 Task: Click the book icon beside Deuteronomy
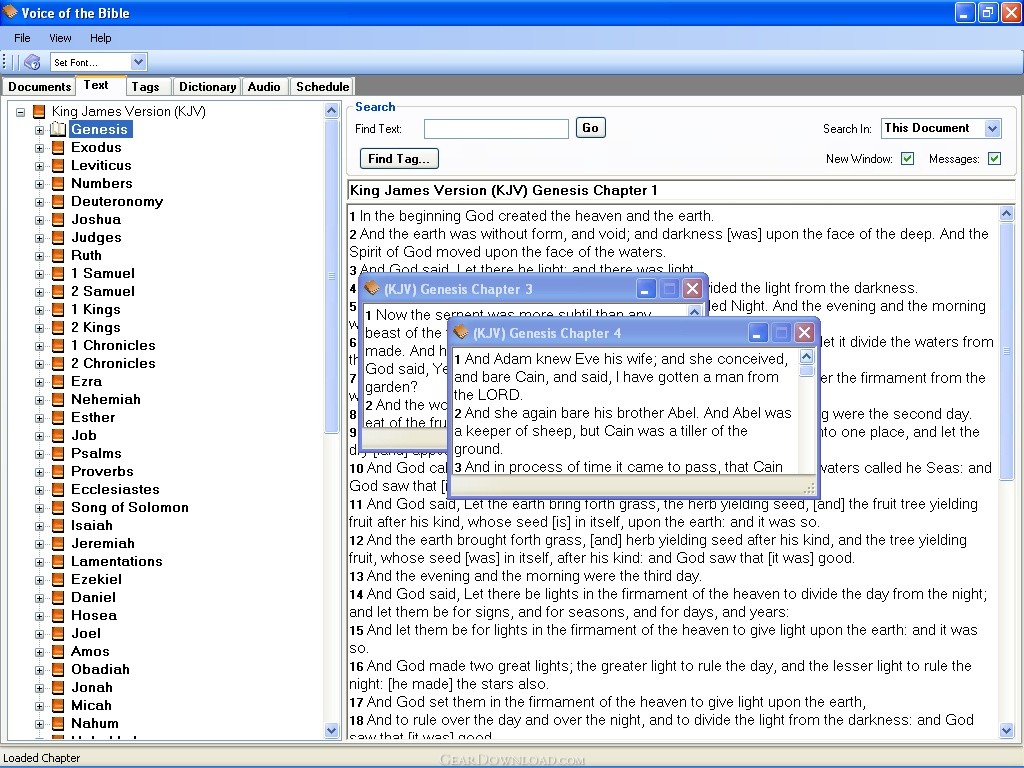coord(58,202)
